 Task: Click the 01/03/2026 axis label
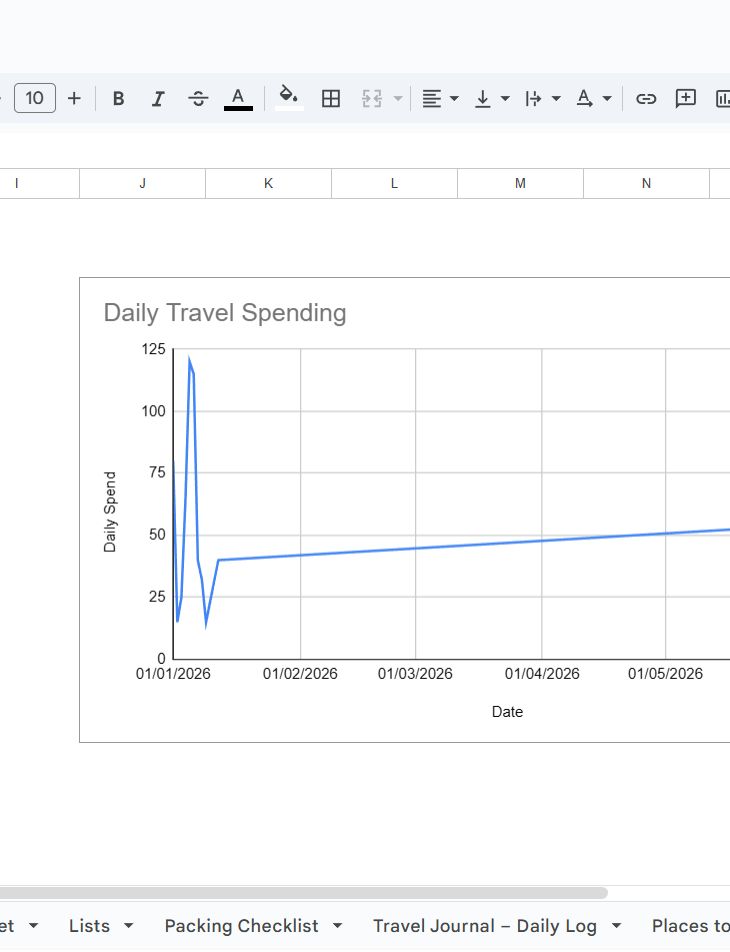(415, 673)
